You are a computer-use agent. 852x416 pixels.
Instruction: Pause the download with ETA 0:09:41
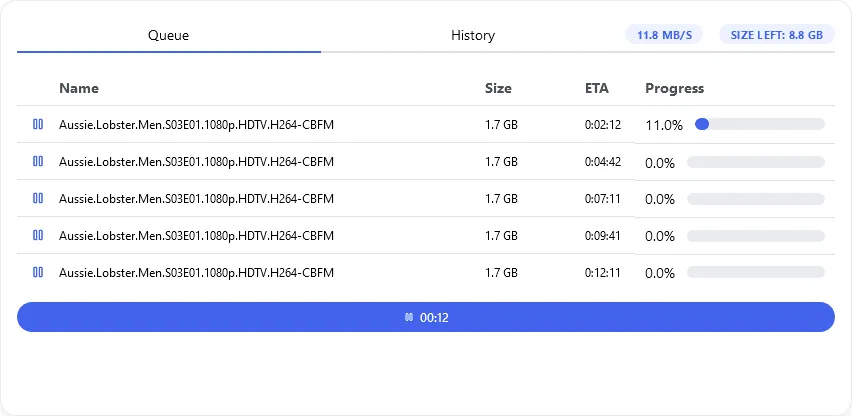pyautogui.click(x=38, y=236)
